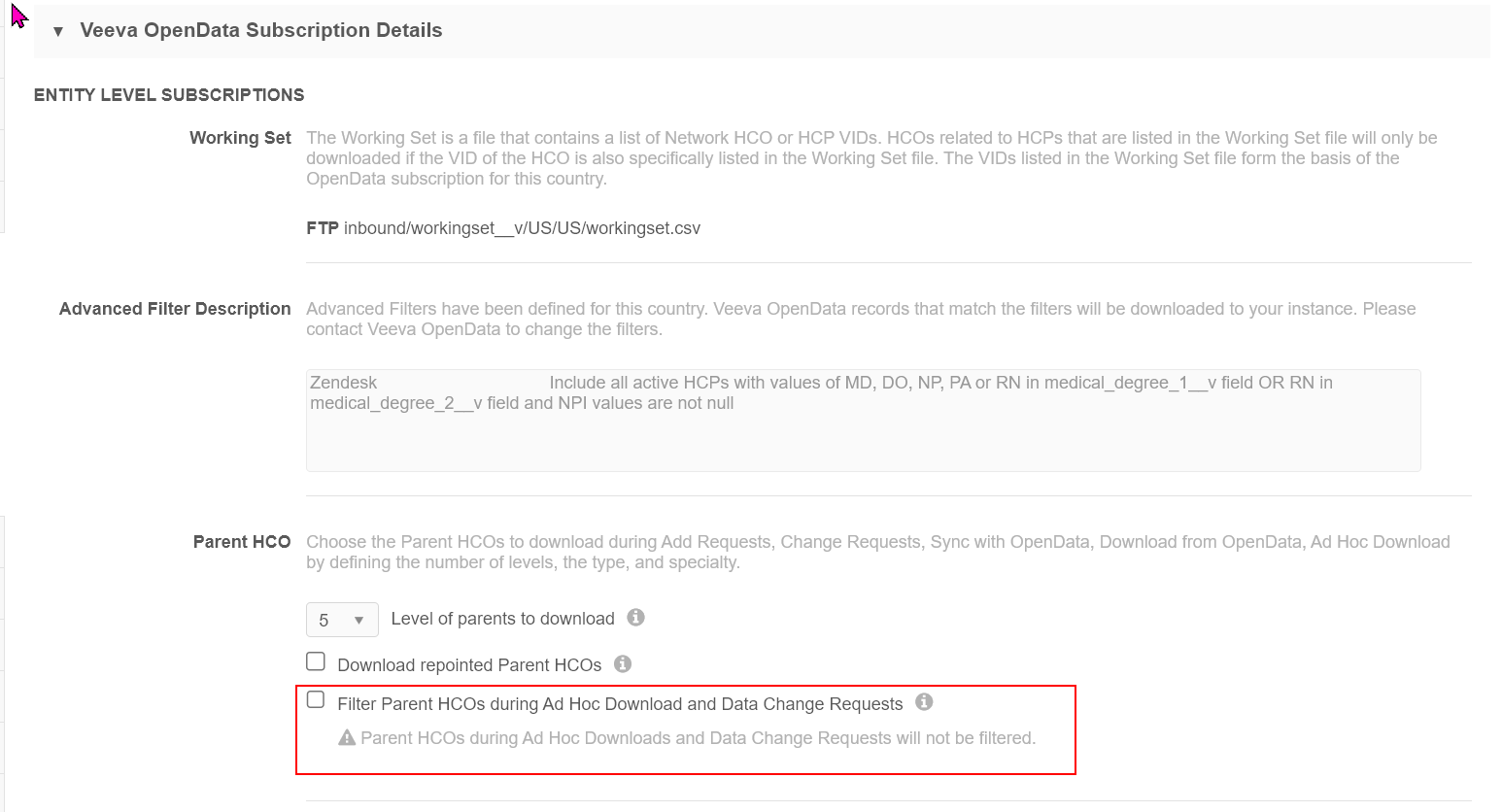Click the 'Download repointed Parent HCOs' label text

469,665
